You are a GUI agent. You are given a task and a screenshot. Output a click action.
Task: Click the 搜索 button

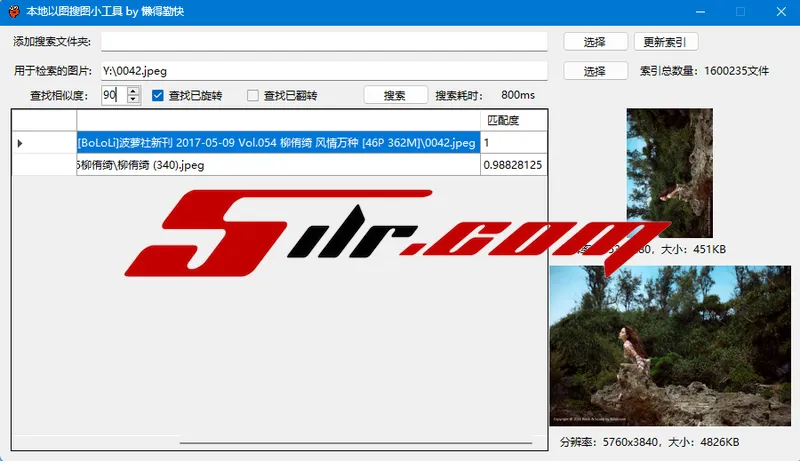coord(395,95)
